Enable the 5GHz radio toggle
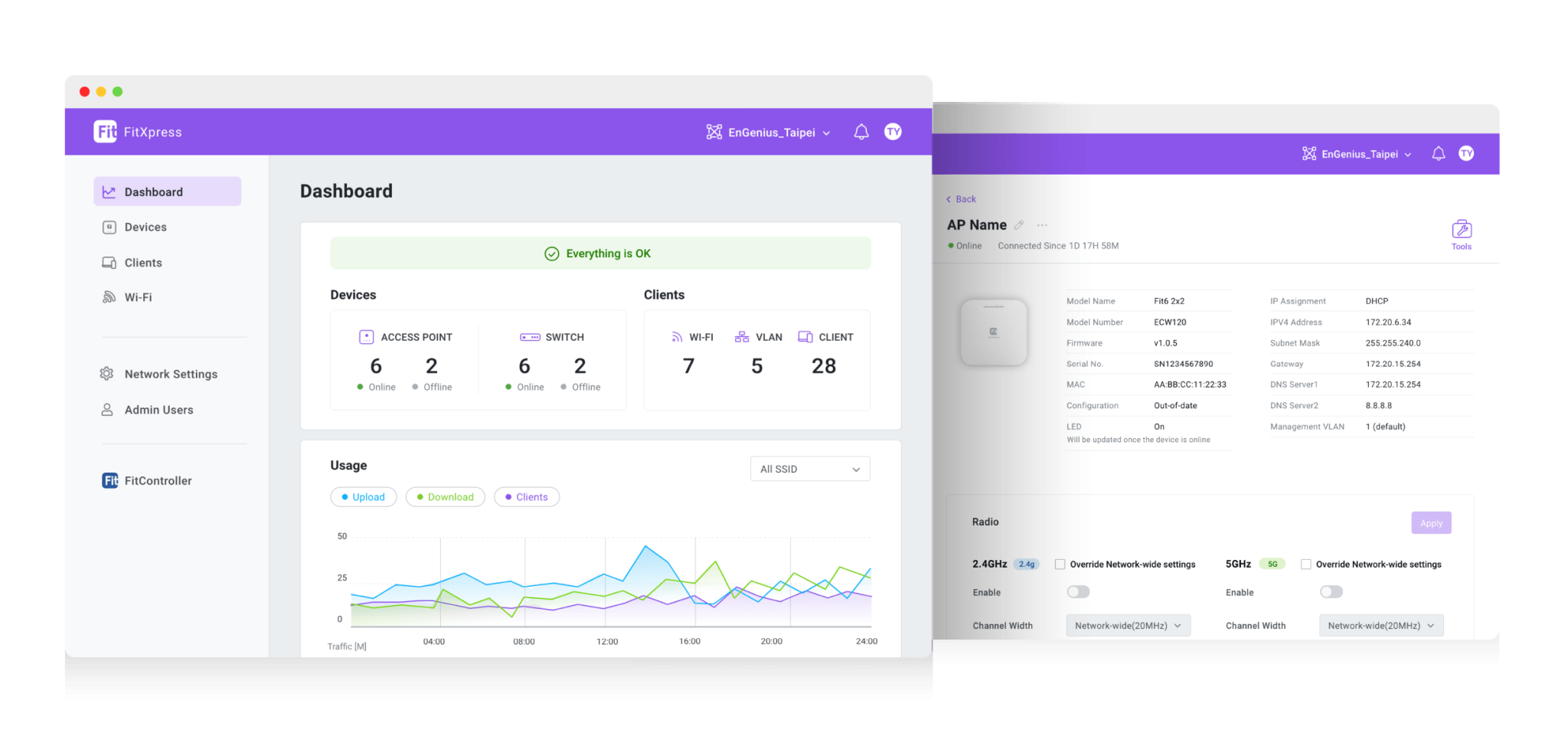 pyautogui.click(x=1331, y=591)
